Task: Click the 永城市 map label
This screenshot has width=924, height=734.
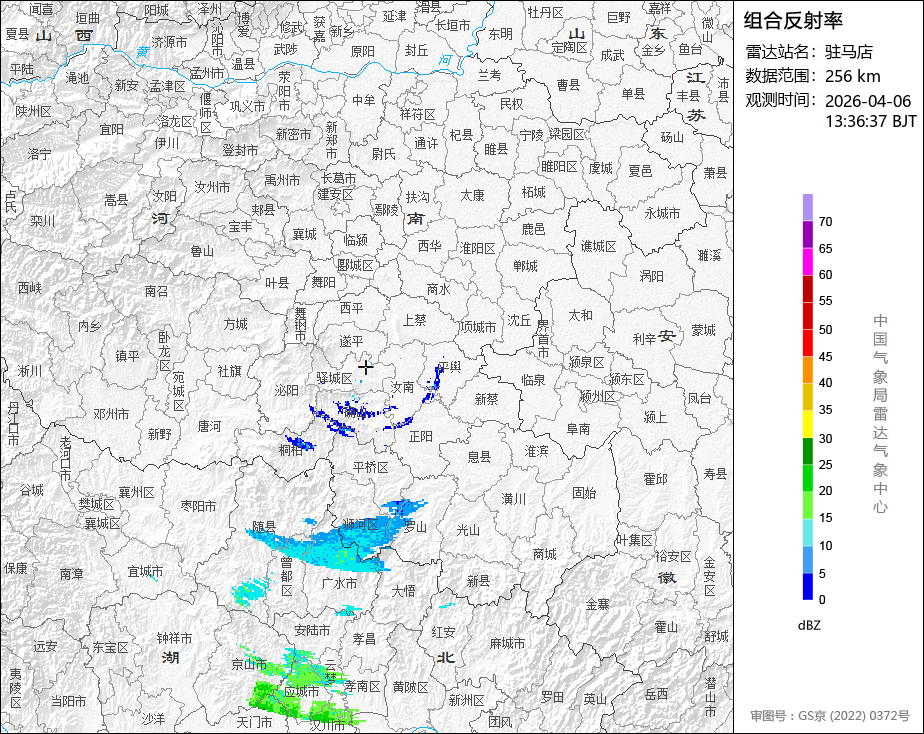Action: click(662, 213)
